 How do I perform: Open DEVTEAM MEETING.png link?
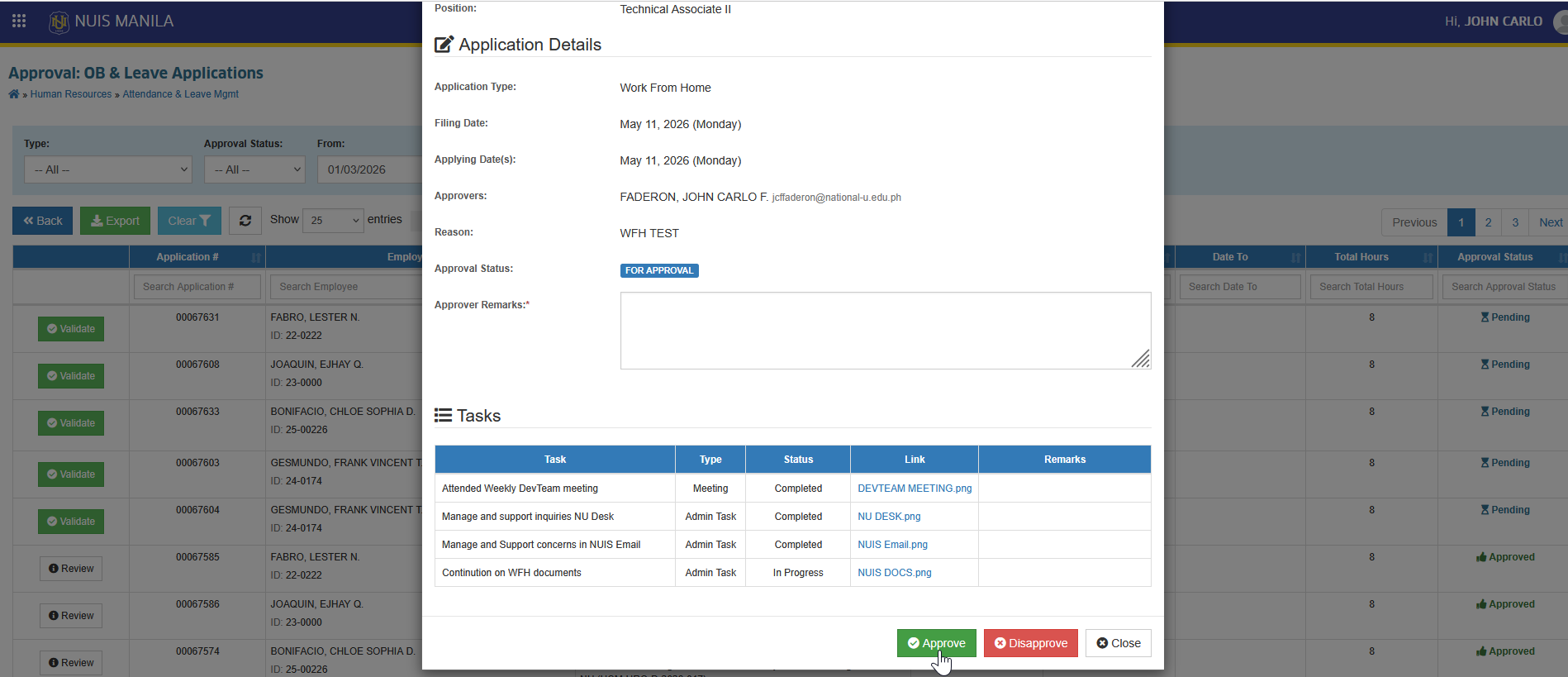915,489
